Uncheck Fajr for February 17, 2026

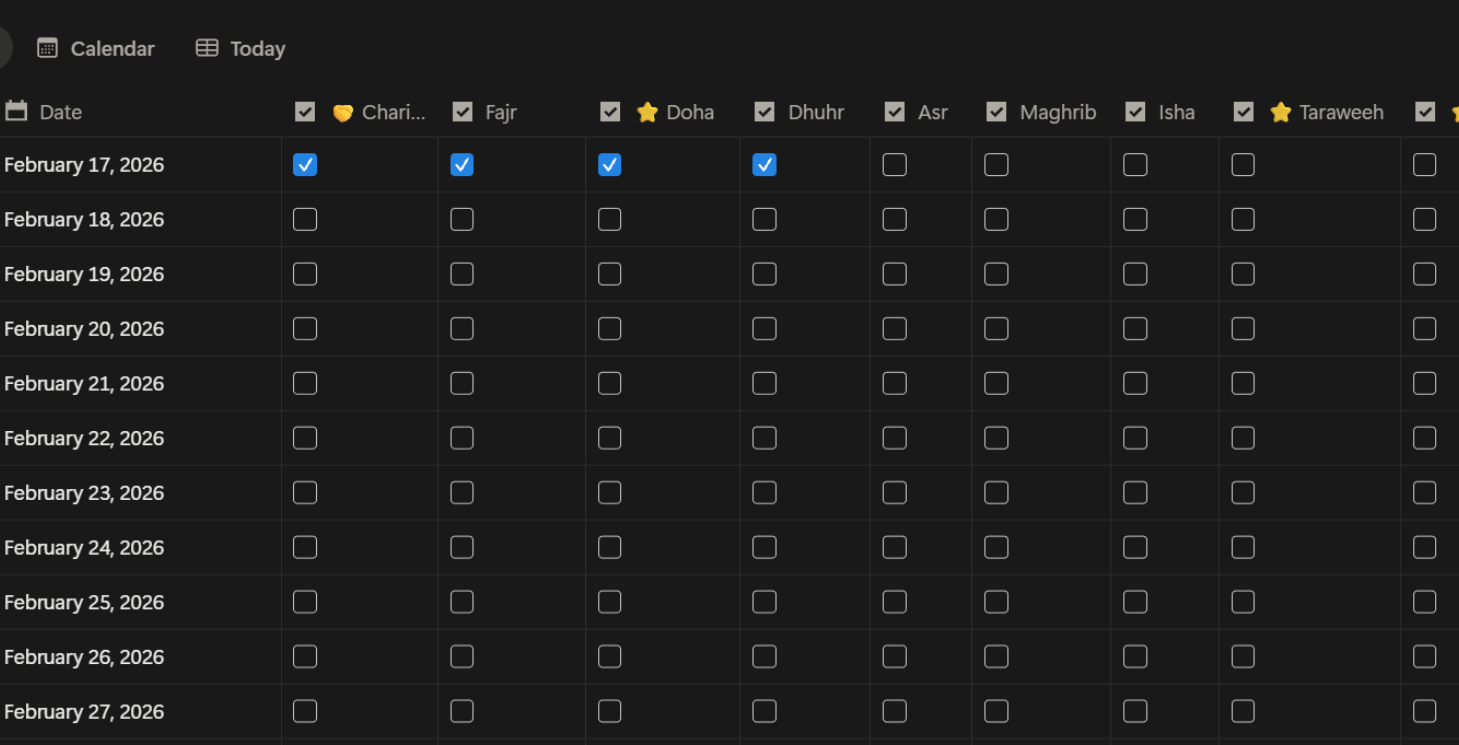pyautogui.click(x=462, y=165)
